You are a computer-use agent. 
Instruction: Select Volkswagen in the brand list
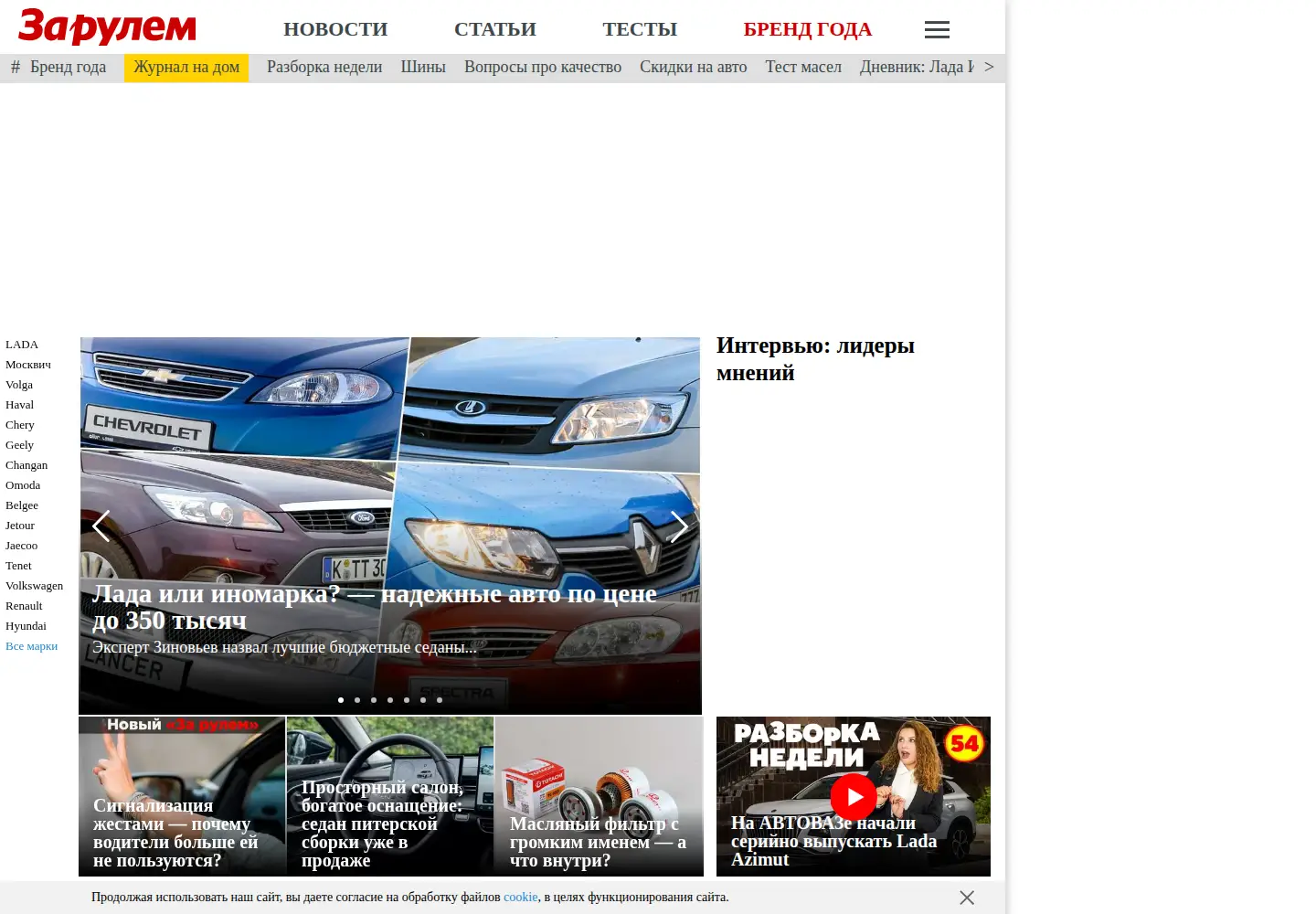tap(35, 586)
